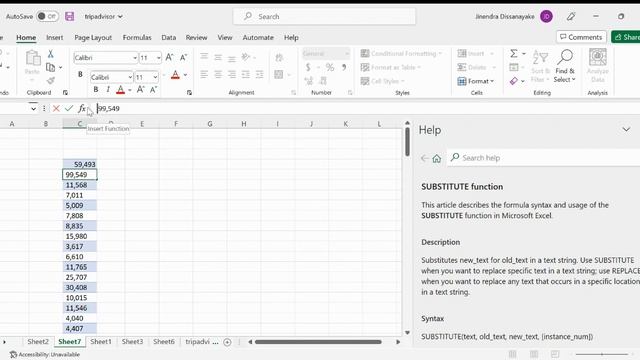Click Decrease Font Size in top font row
The width and height of the screenshot is (640, 360).
coord(183,58)
